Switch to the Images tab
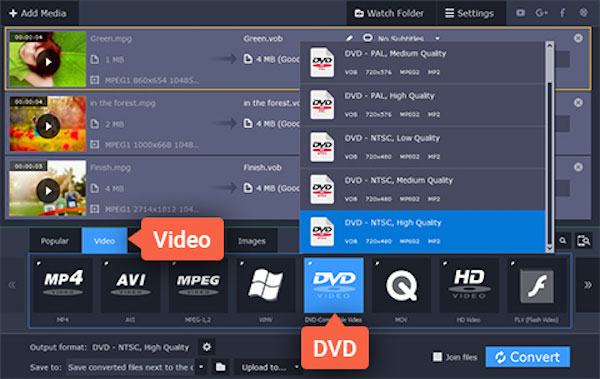 pos(251,241)
